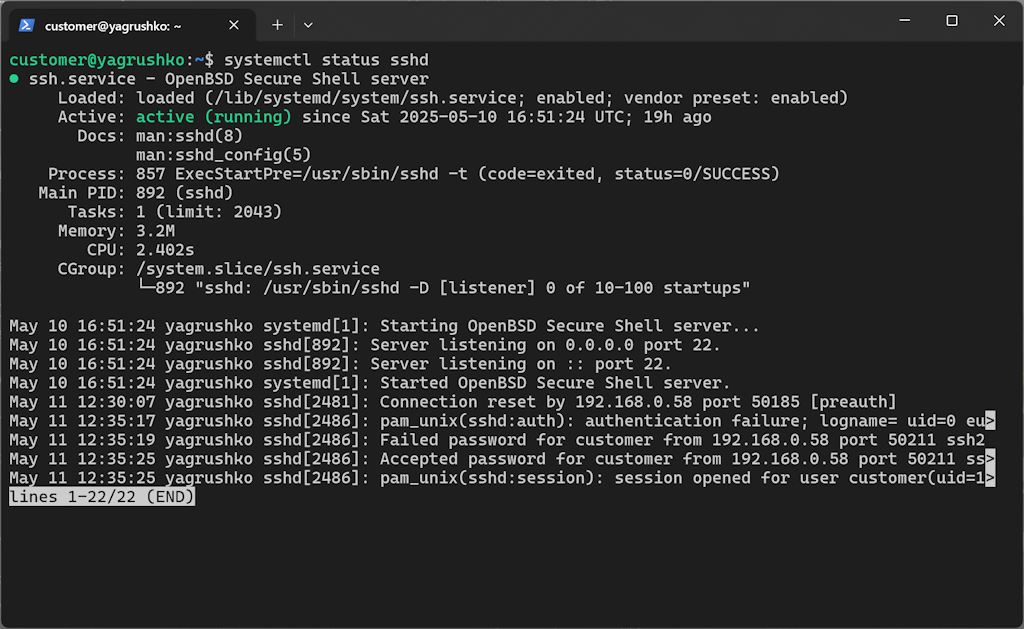
Task: Close the terminal window
Action: pyautogui.click(x=999, y=21)
